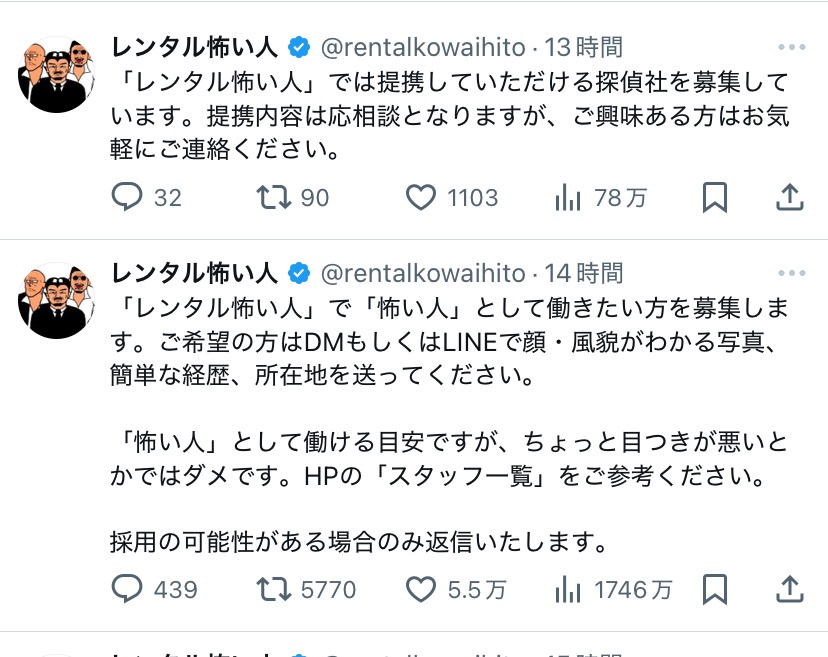Open @rentalkowaihito handle on the first tweet
The image size is (828, 657).
[x=423, y=48]
